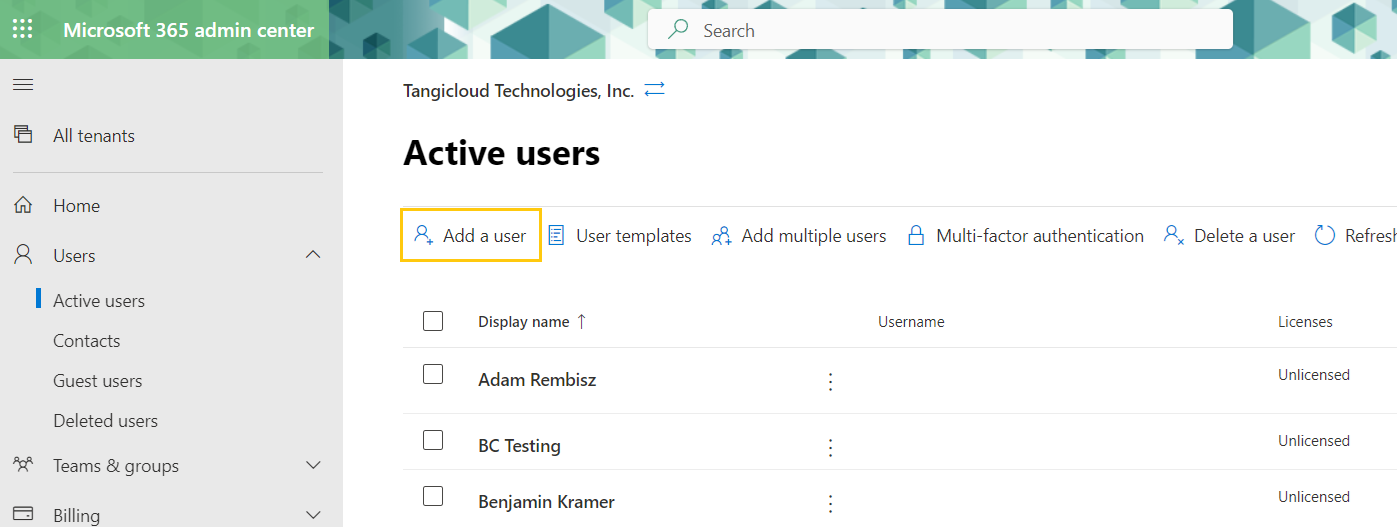This screenshot has width=1397, height=527.
Task: Click the Billing card icon
Action: (x=23, y=514)
